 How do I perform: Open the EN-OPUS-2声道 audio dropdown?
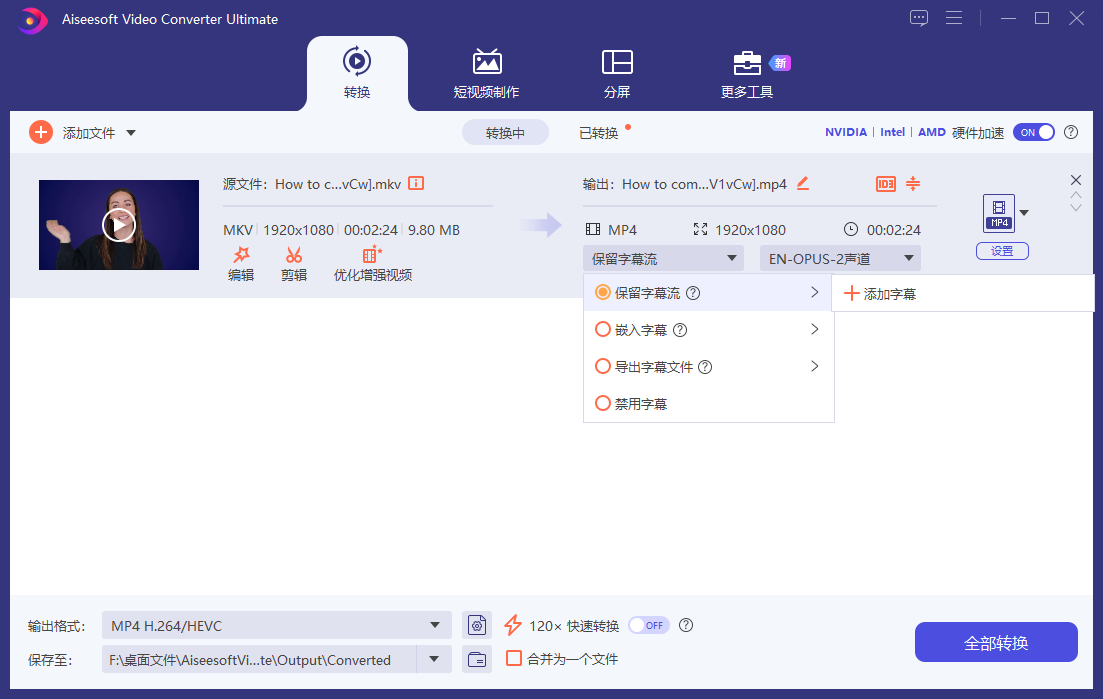840,257
